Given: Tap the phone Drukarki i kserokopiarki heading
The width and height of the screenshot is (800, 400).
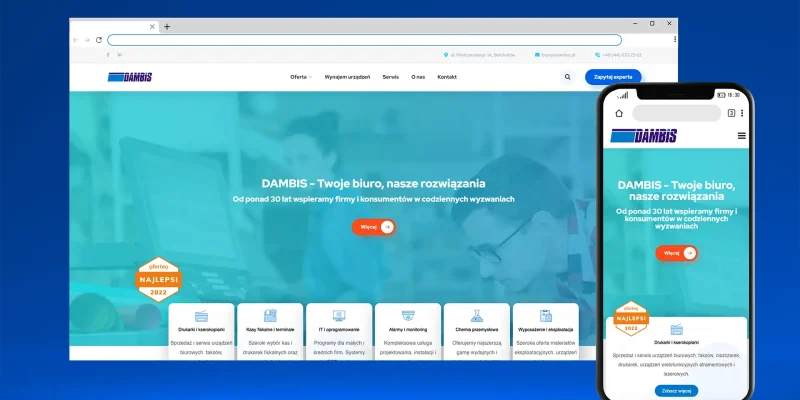Looking at the screenshot, I should coord(677,342).
